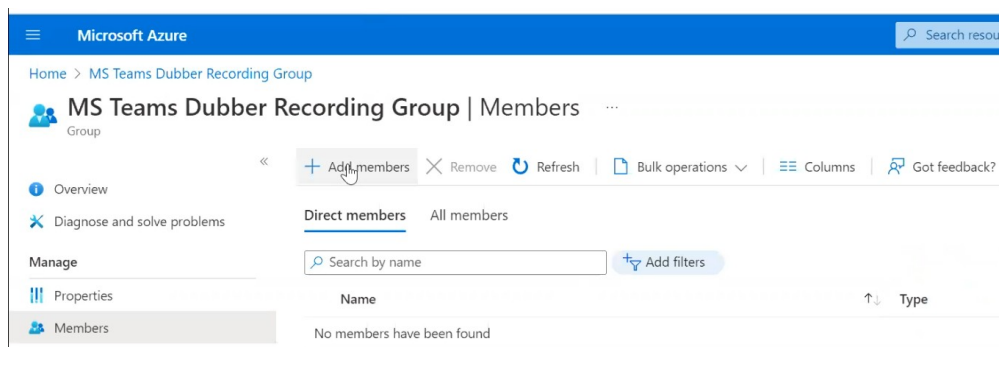The width and height of the screenshot is (1008, 371).
Task: Click the Overview info icon
Action: pos(37,190)
